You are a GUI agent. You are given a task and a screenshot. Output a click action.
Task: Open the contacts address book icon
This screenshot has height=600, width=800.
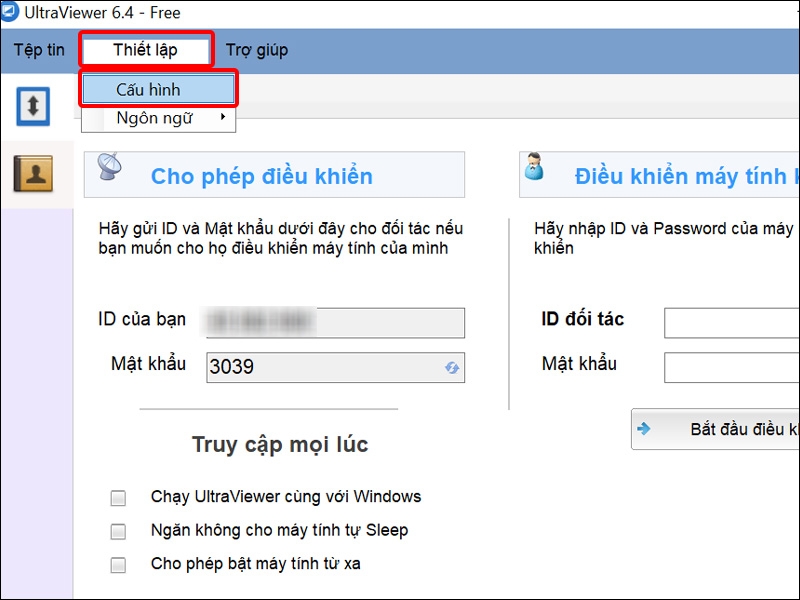point(33,173)
